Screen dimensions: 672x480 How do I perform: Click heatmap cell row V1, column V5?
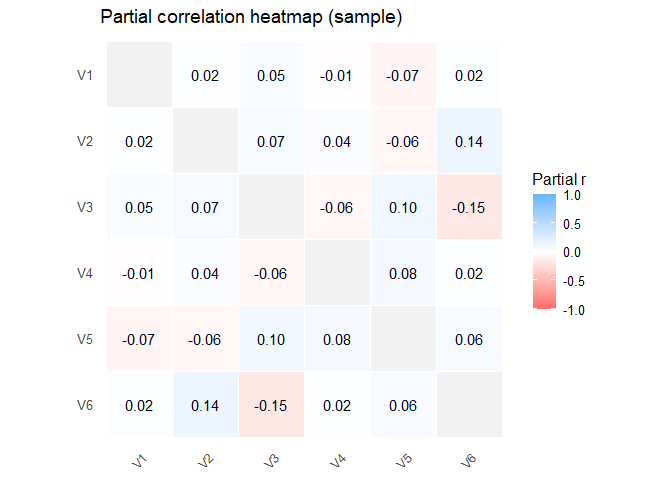point(403,75)
